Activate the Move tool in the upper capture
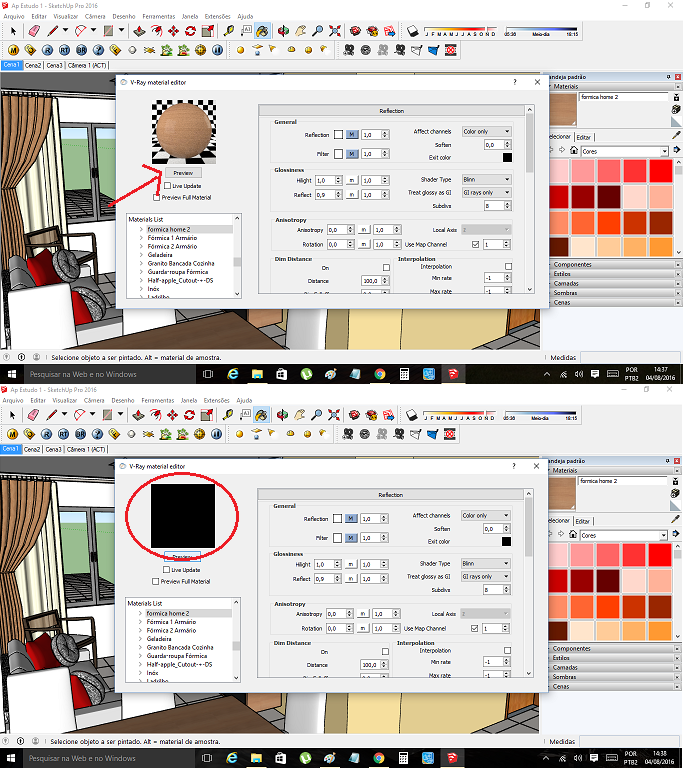 [x=173, y=31]
